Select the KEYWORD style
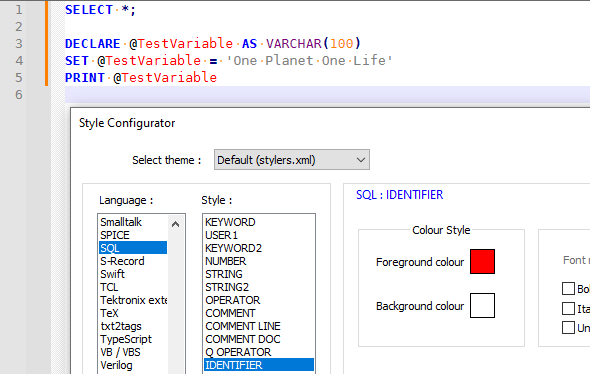 click(259, 222)
